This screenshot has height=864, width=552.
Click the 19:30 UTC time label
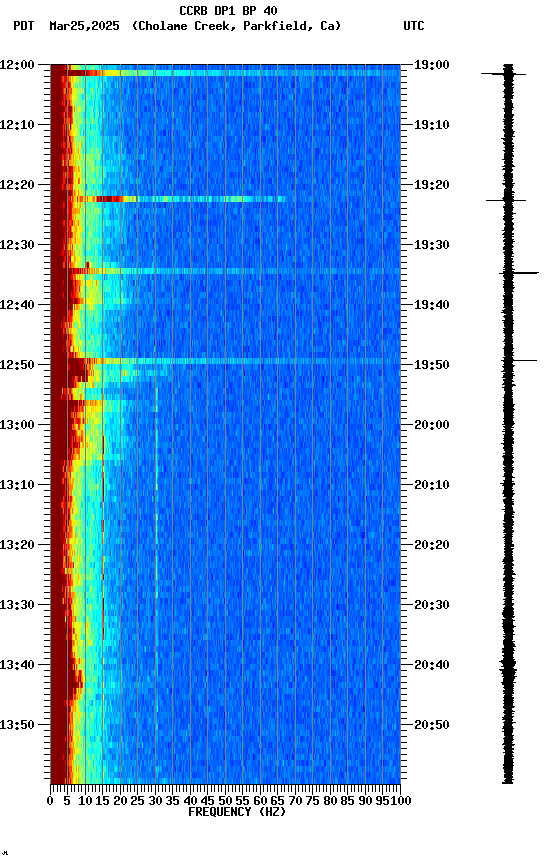[432, 245]
